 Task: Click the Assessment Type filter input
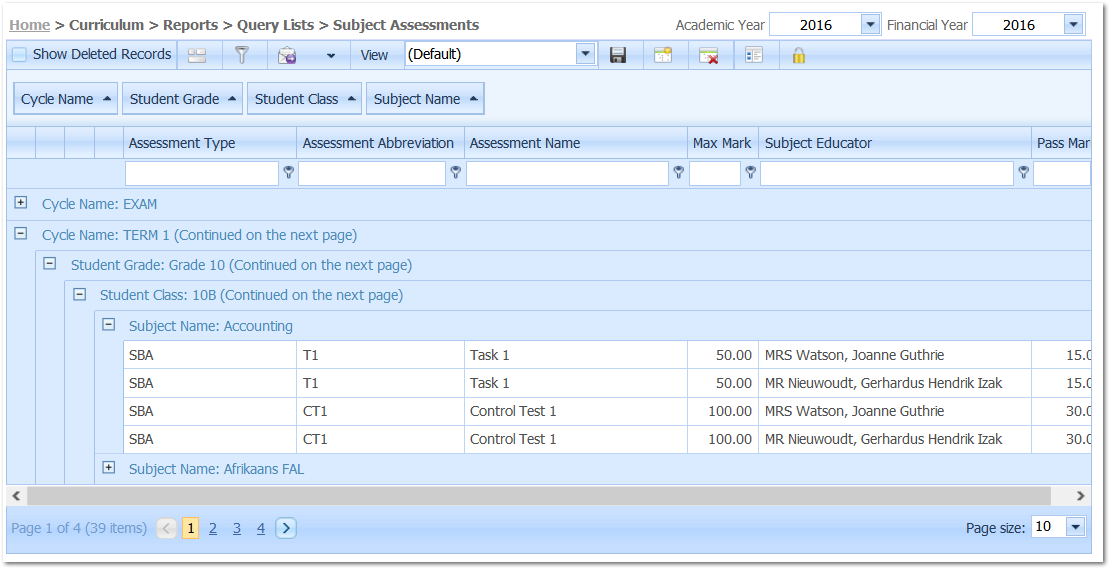click(x=202, y=173)
